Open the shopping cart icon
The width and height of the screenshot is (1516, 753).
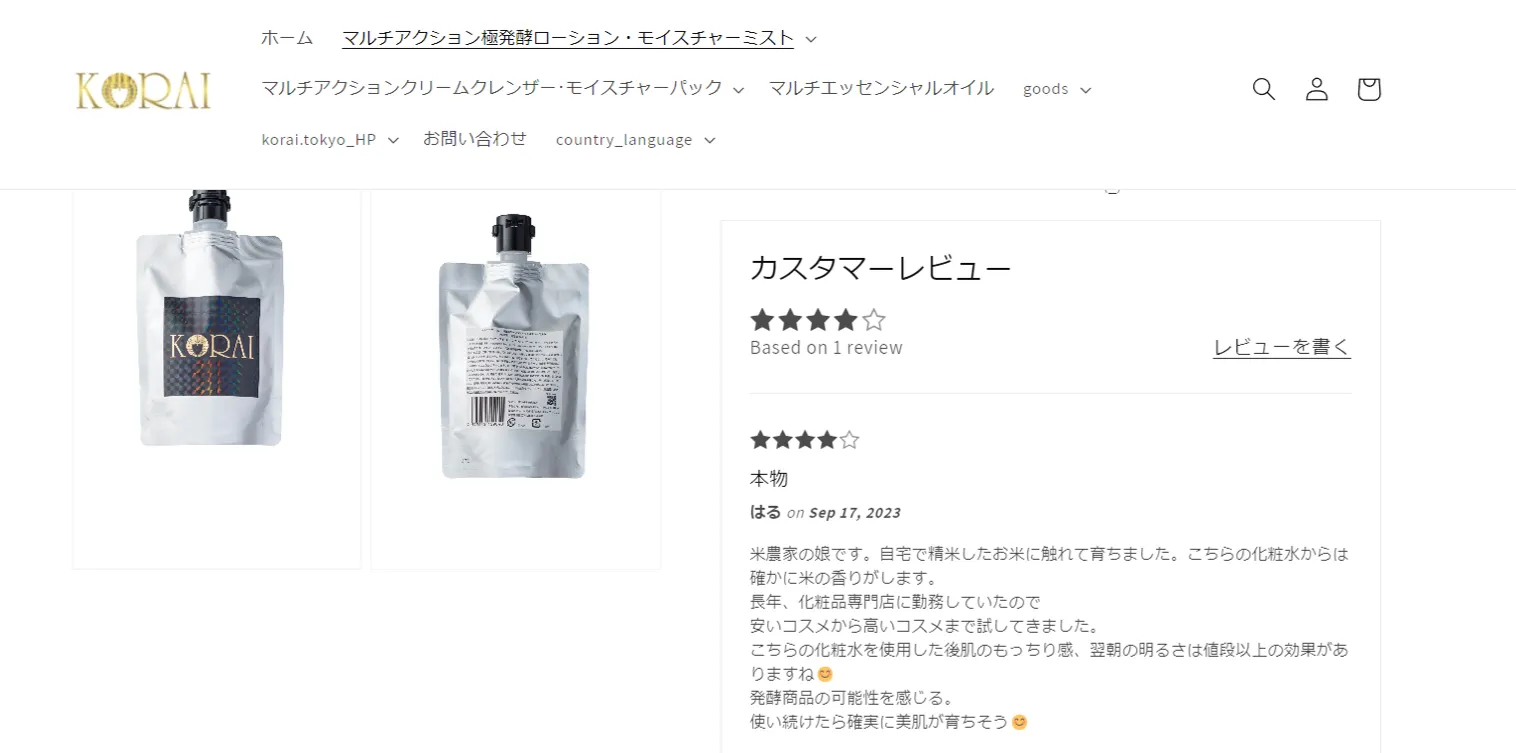click(x=1369, y=89)
